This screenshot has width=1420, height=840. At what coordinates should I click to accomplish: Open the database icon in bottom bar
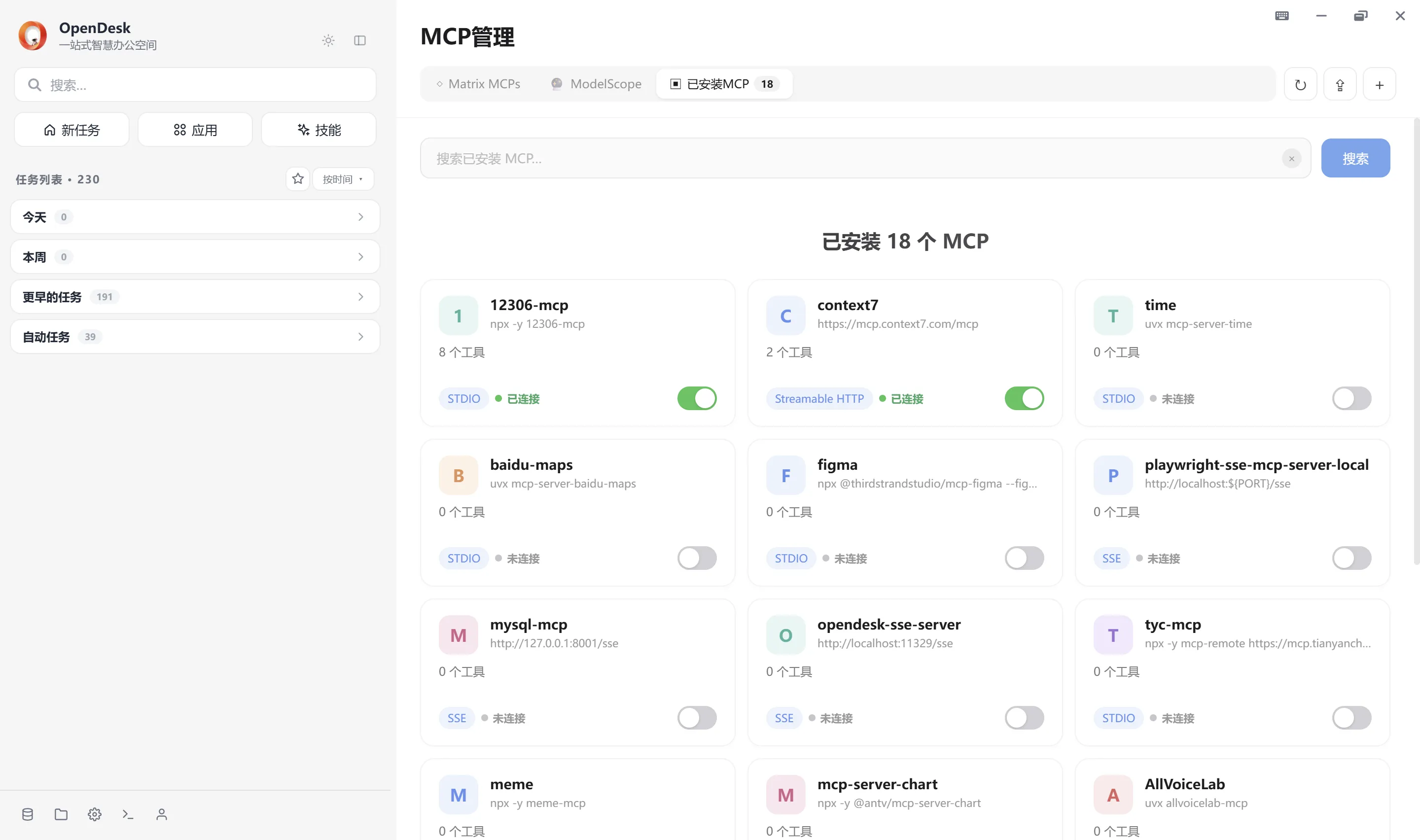pos(27,814)
